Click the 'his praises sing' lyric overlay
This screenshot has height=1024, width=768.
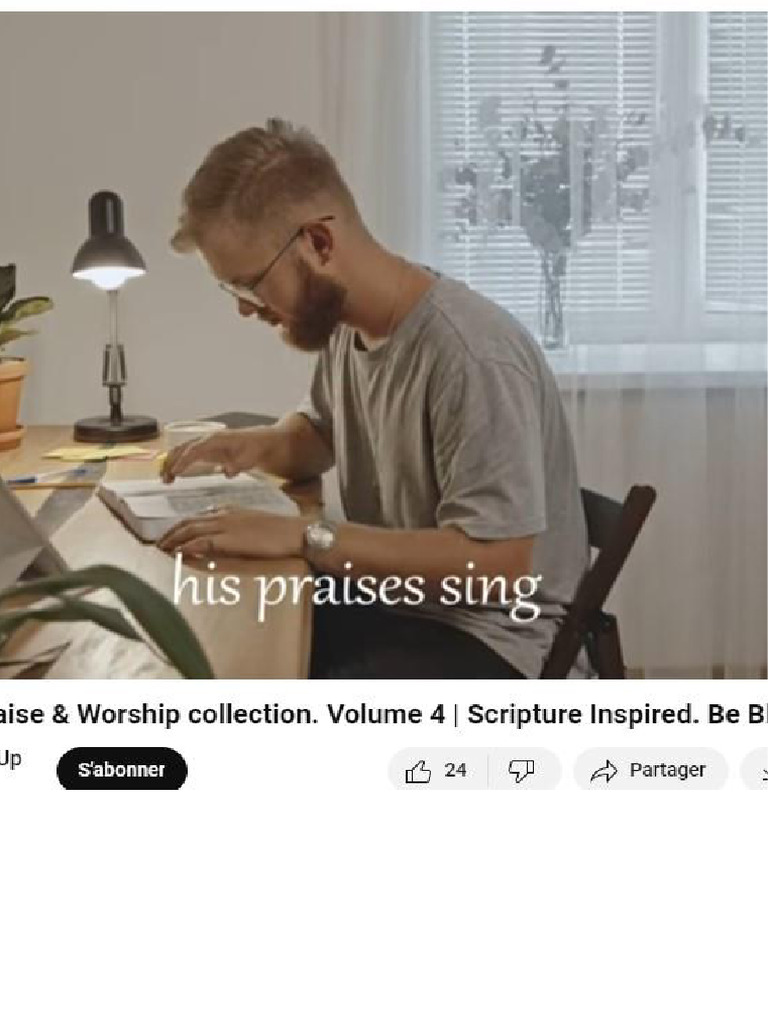(357, 588)
